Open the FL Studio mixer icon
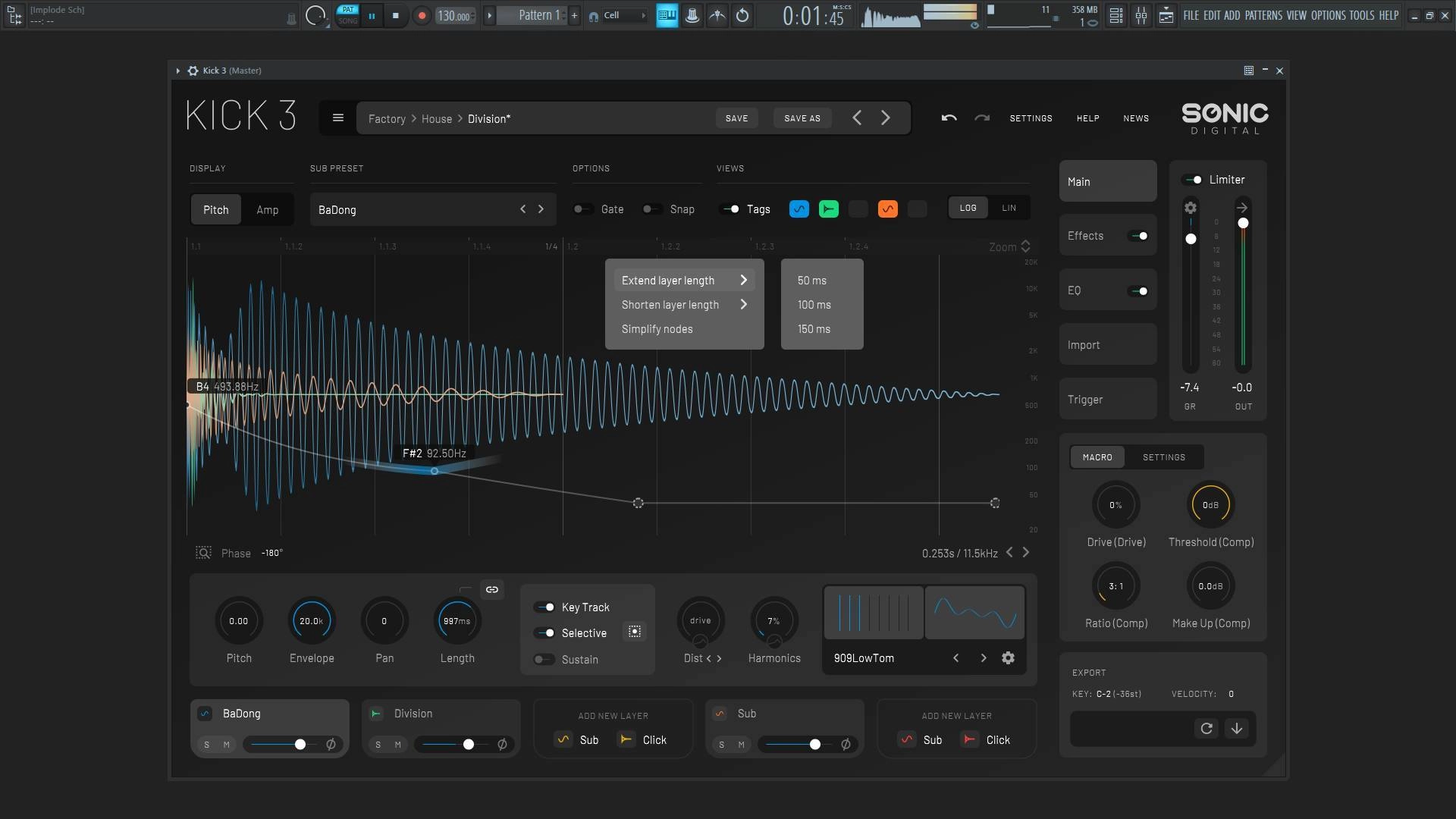Screen dimensions: 1456x819 [x=1141, y=15]
